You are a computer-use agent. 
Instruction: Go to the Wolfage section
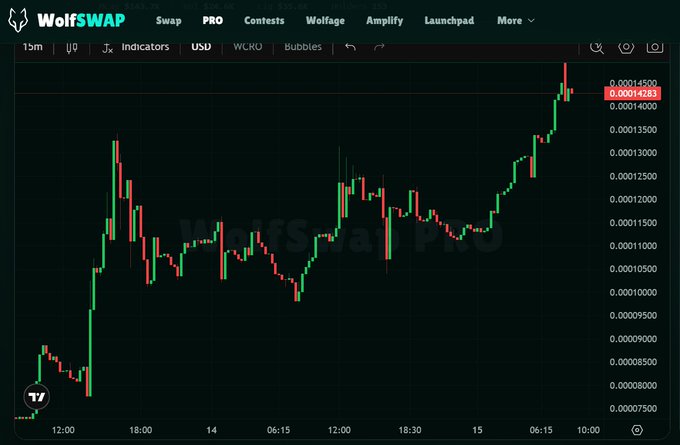325,20
